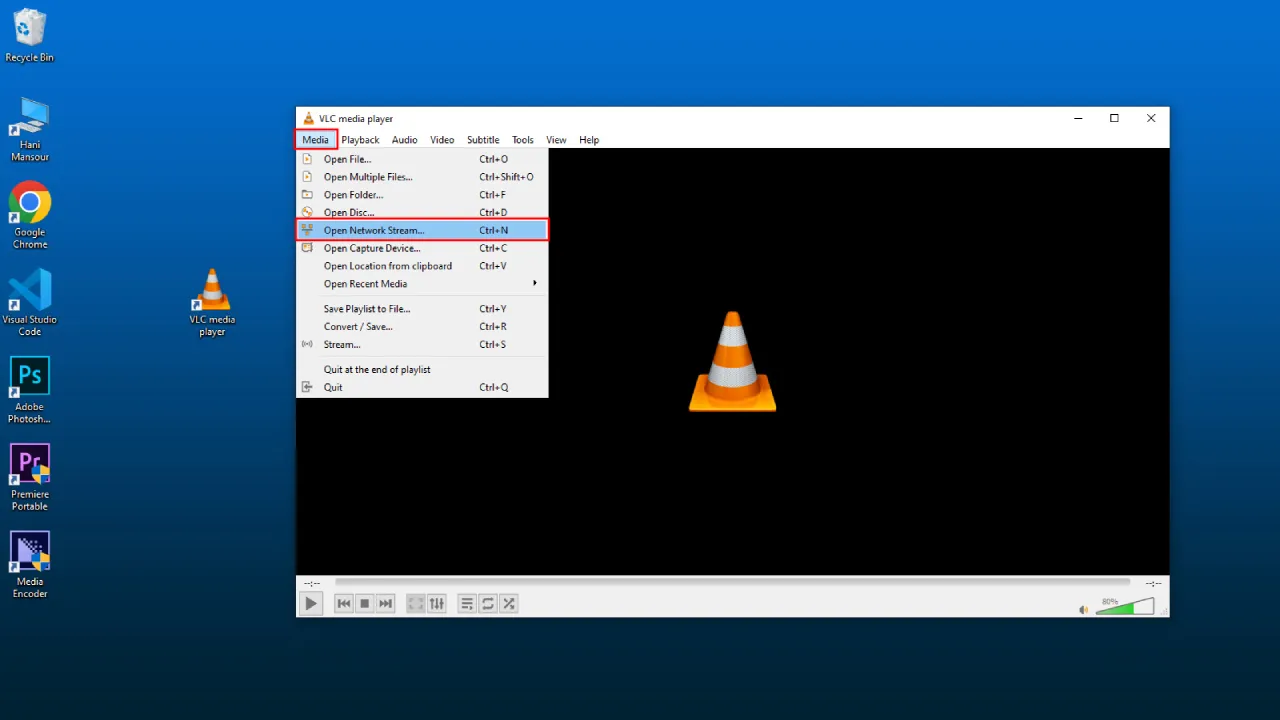Viewport: 1280px width, 720px height.
Task: Select the Adobe Photoshop desktop shortcut
Action: (x=30, y=390)
